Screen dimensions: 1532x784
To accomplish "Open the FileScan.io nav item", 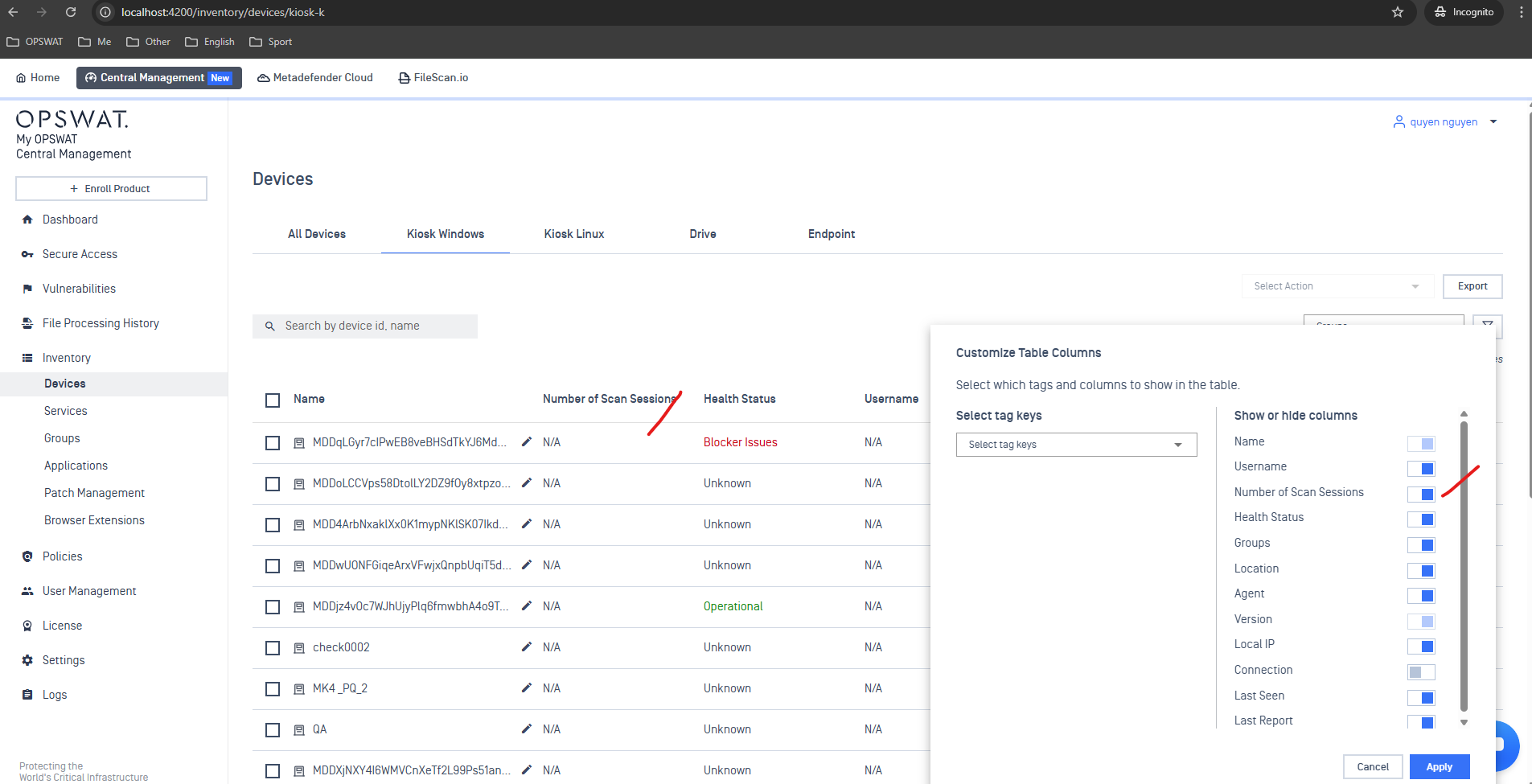I will (x=433, y=78).
